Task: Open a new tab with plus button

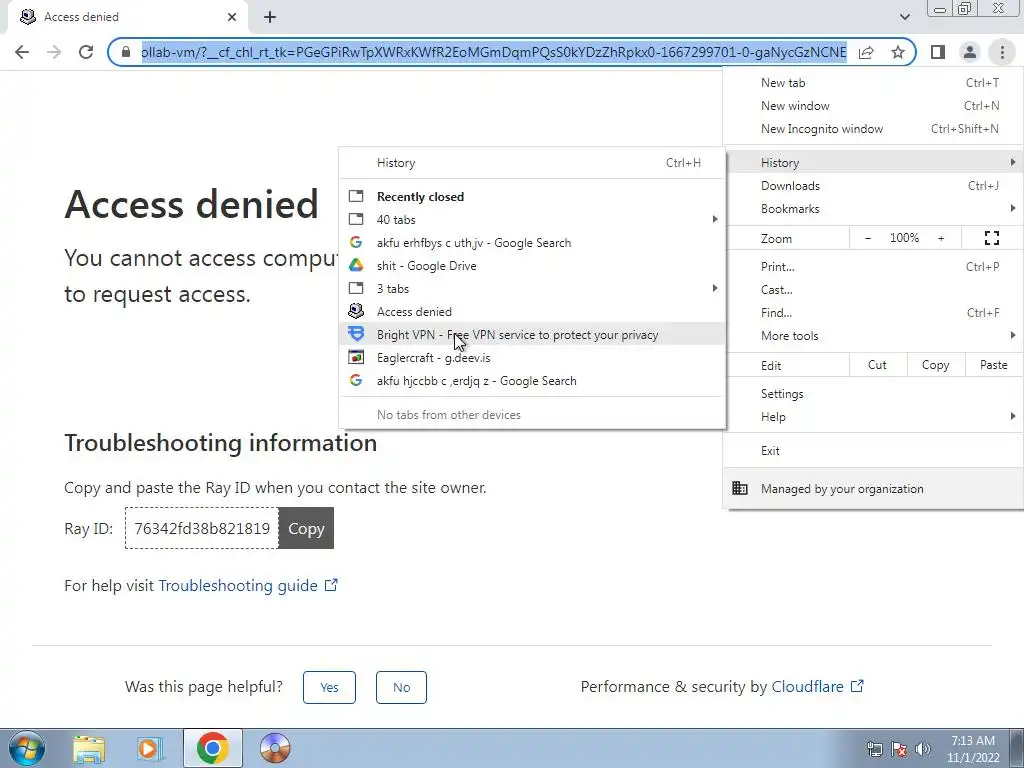Action: pyautogui.click(x=270, y=17)
